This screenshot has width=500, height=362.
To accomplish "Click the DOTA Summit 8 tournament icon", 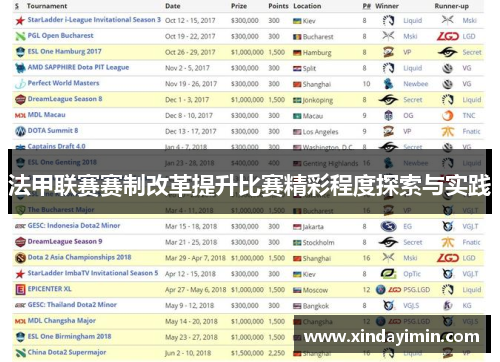I will pos(20,131).
